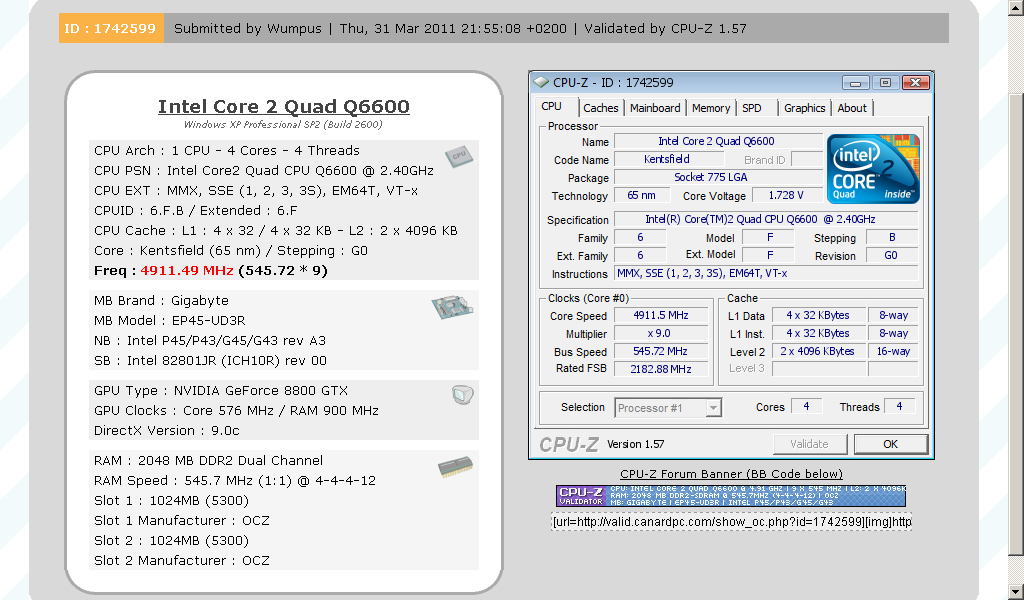Click the page scrollbar down arrow
The image size is (1024, 600).
[1017, 593]
